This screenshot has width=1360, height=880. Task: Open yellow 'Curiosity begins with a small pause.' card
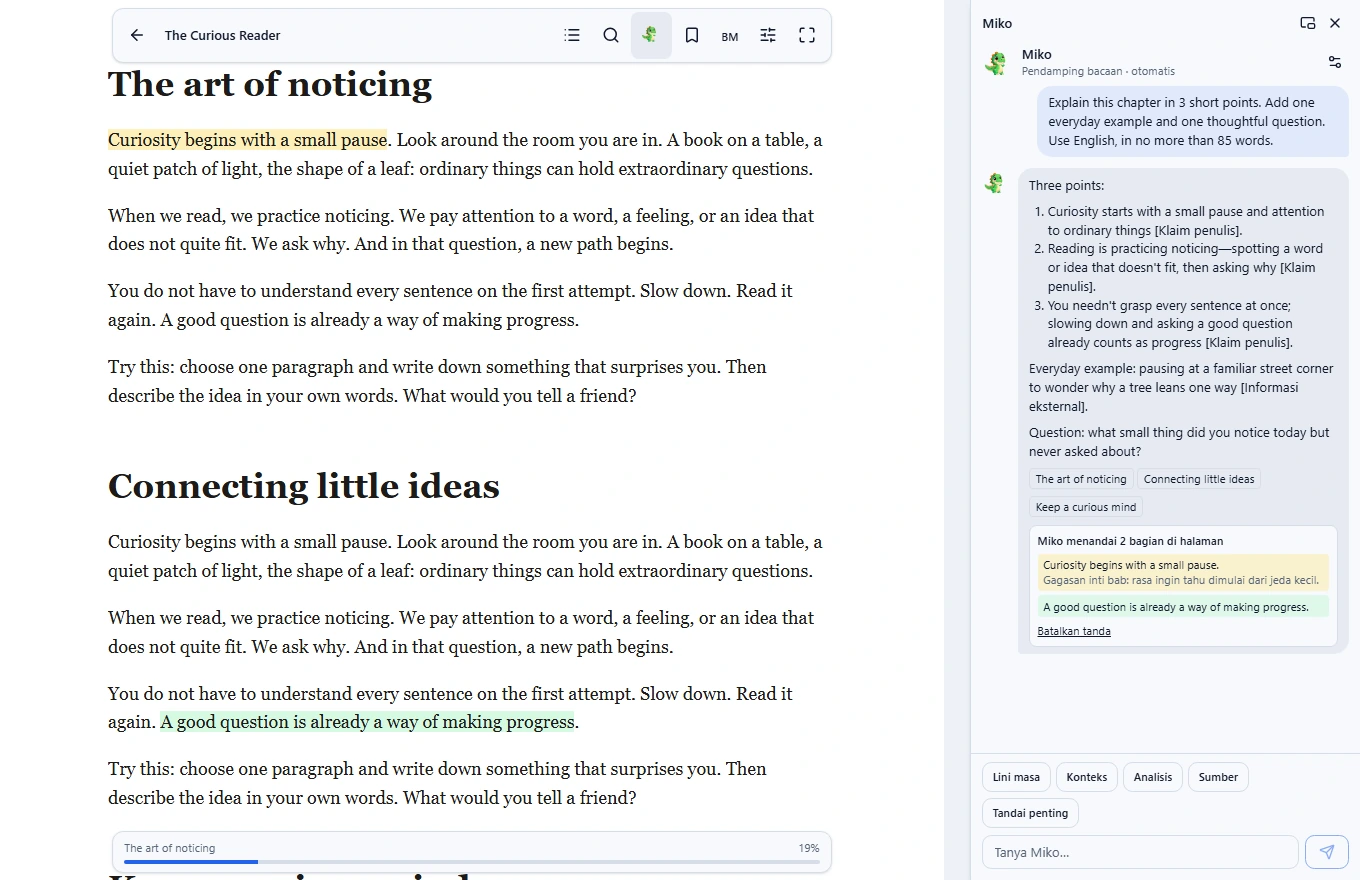click(x=1183, y=572)
